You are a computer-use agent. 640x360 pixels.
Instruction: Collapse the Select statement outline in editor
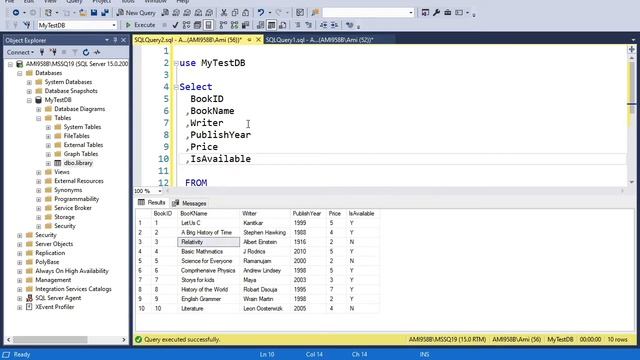click(176, 87)
